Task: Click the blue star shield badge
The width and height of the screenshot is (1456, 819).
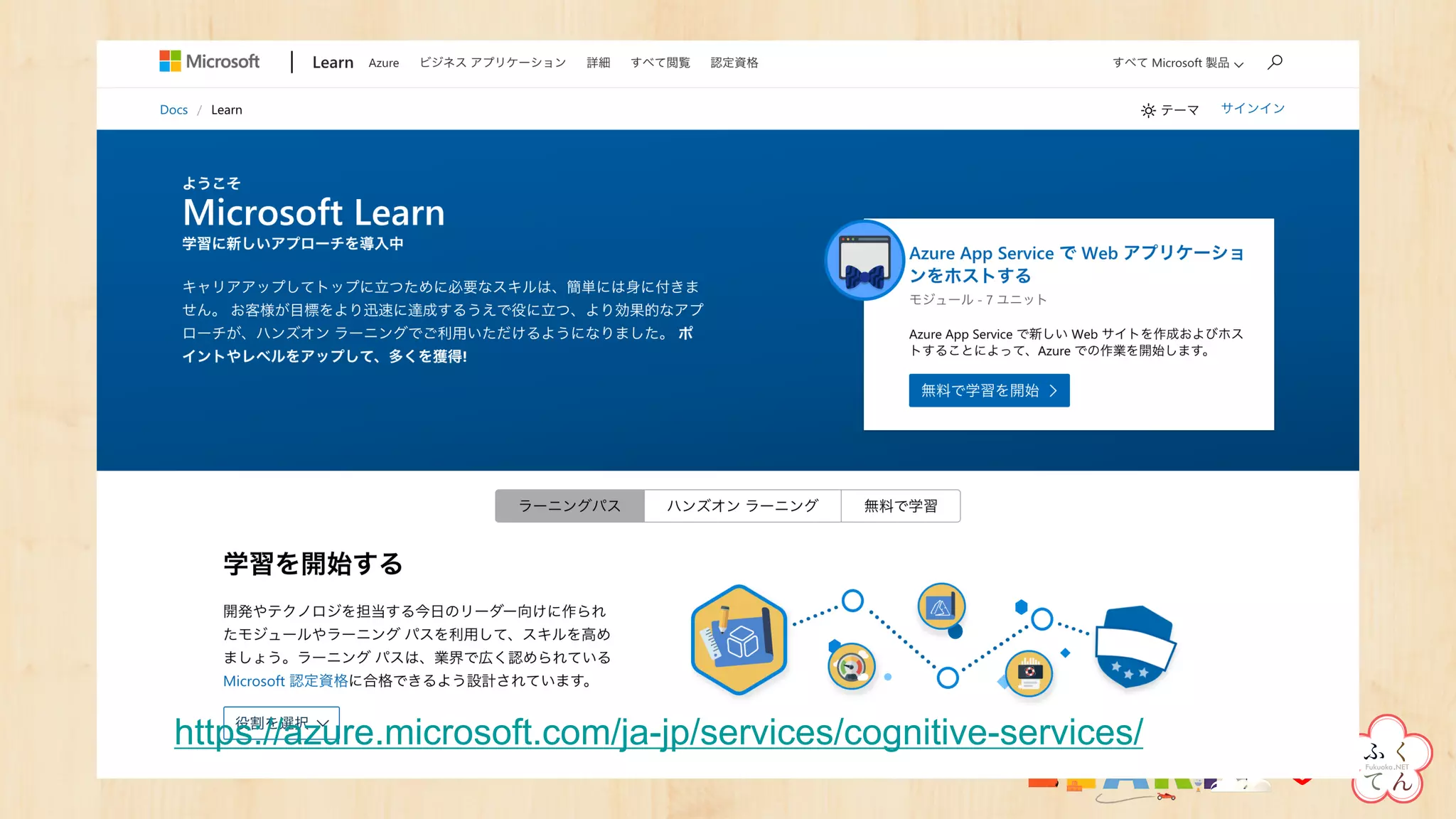Action: [1135, 647]
